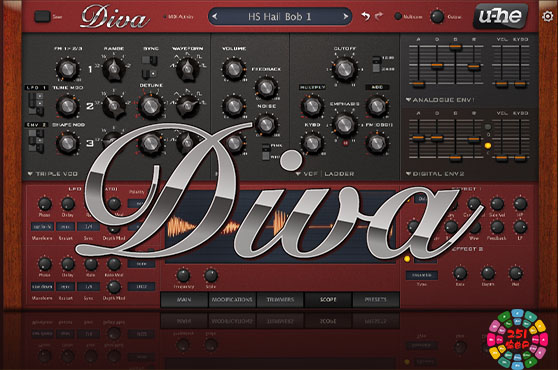Image resolution: width=558 pixels, height=370 pixels.
Task: Click the redo arrow icon
Action: [379, 16]
